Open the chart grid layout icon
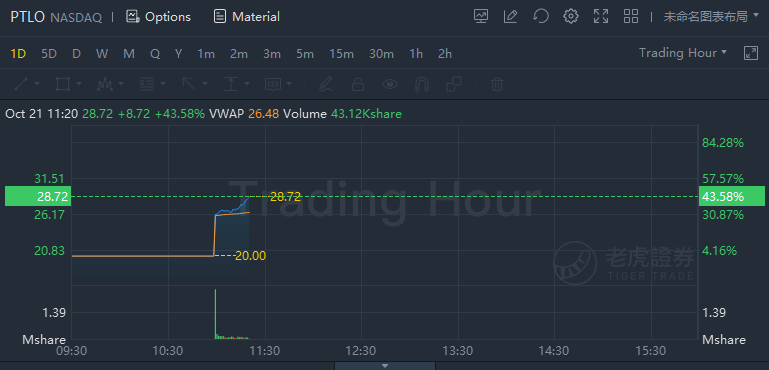Image resolution: width=769 pixels, height=370 pixels. pyautogui.click(x=631, y=16)
